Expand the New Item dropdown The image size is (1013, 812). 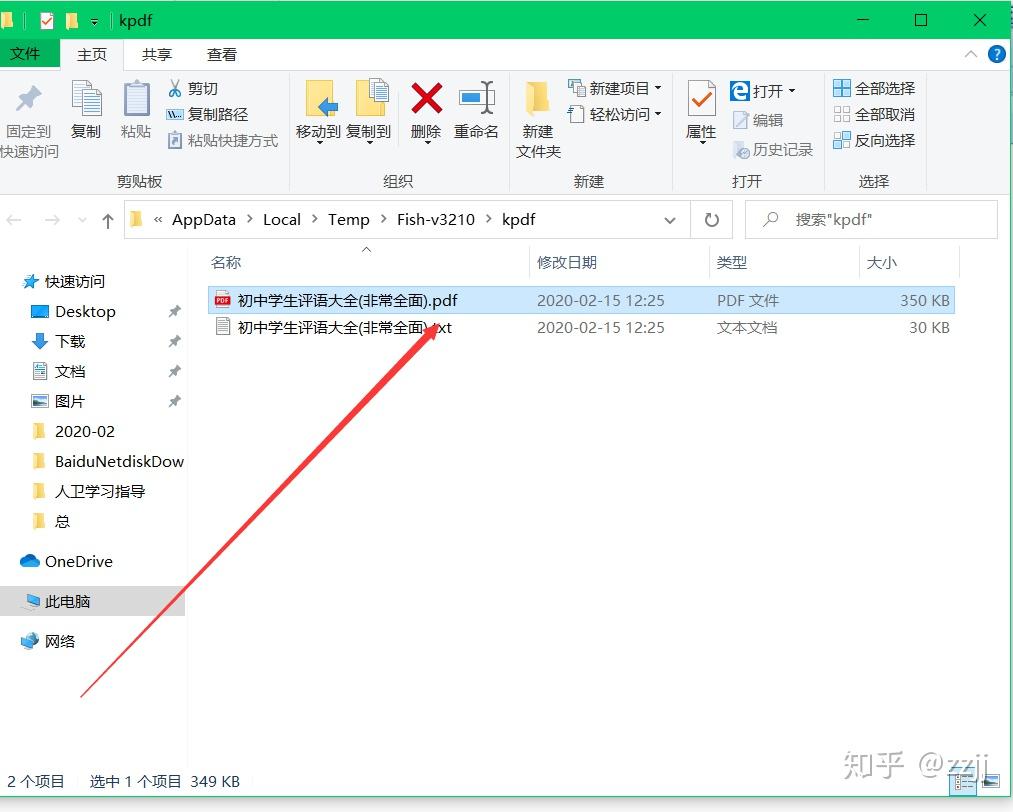click(658, 88)
